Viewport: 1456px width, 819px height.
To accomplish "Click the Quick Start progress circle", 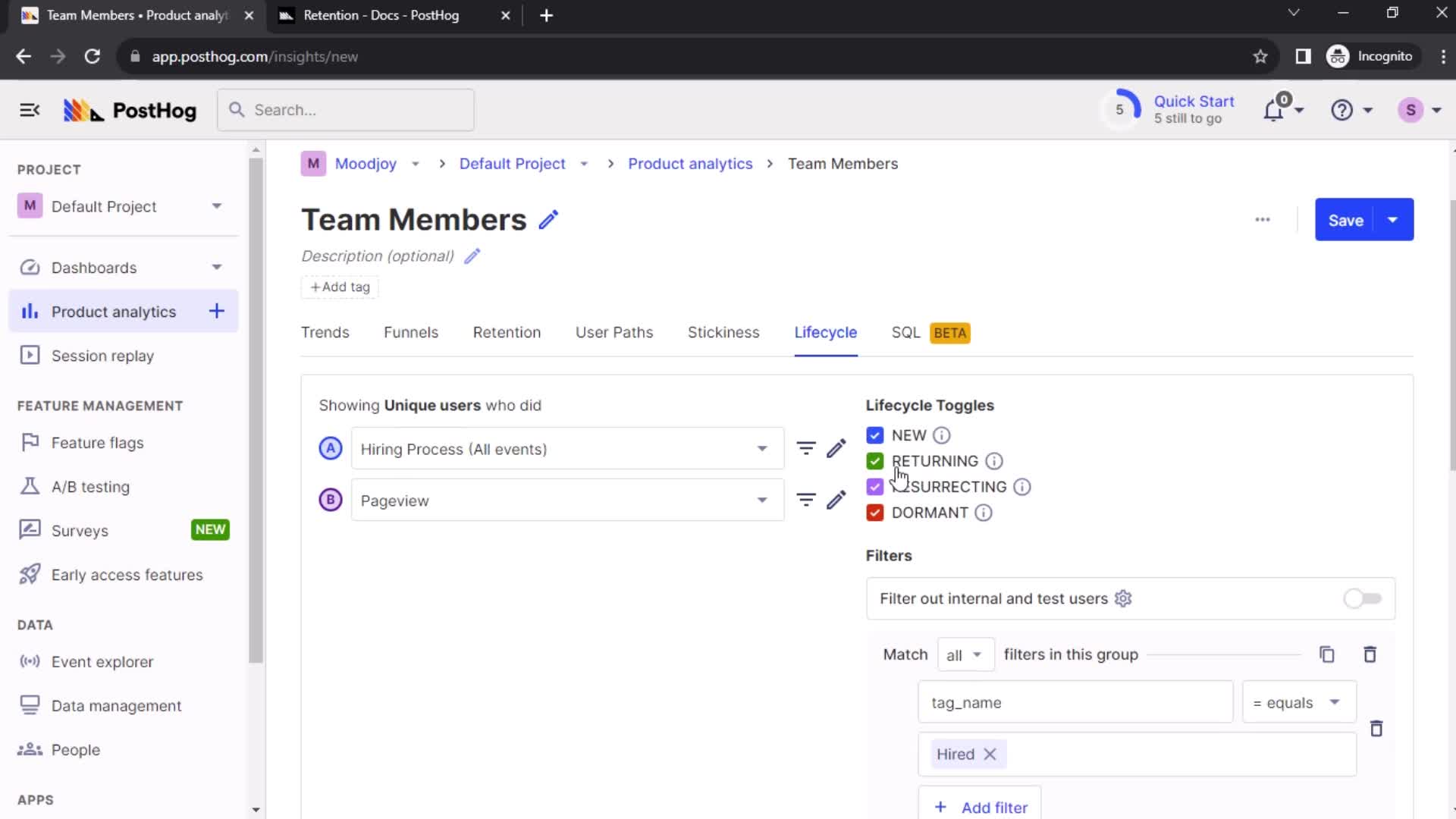I will pyautogui.click(x=1120, y=111).
